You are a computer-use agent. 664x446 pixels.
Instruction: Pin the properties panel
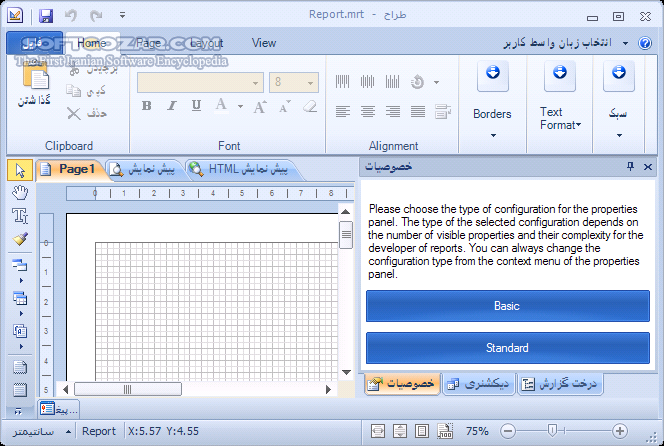click(630, 166)
